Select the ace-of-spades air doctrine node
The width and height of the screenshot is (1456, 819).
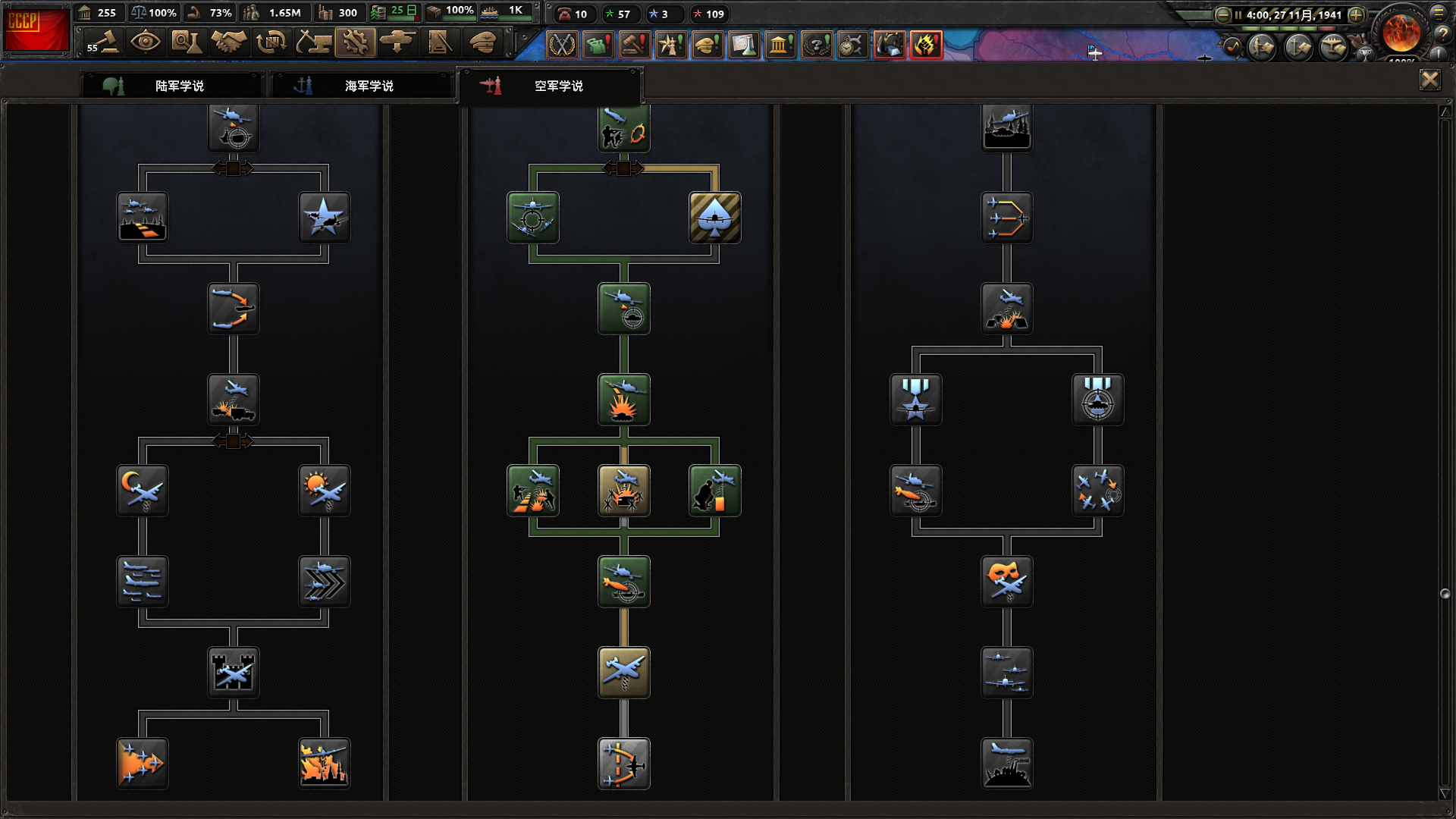(x=714, y=218)
